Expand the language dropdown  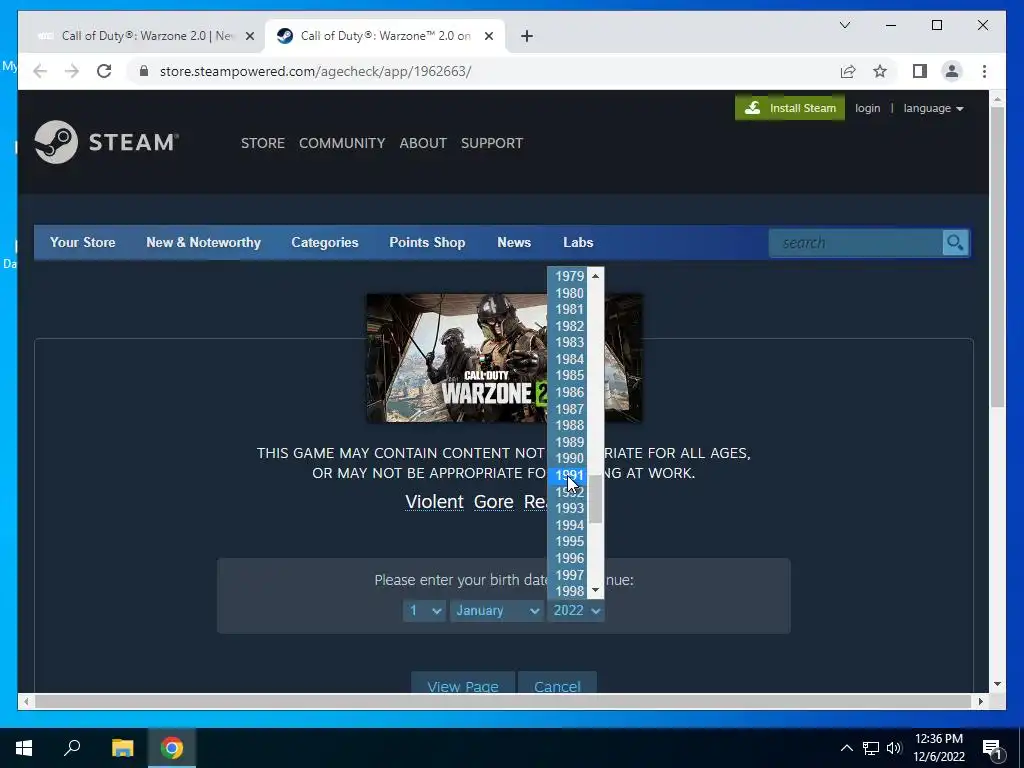pos(933,108)
